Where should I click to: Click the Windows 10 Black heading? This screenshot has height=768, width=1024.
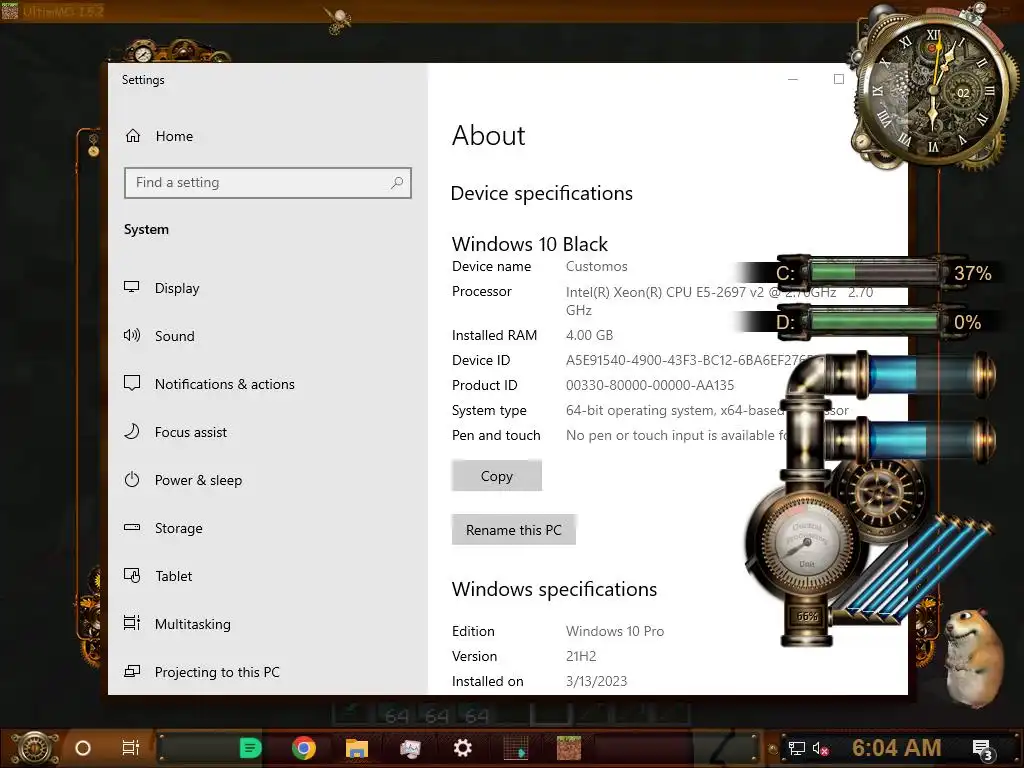530,244
